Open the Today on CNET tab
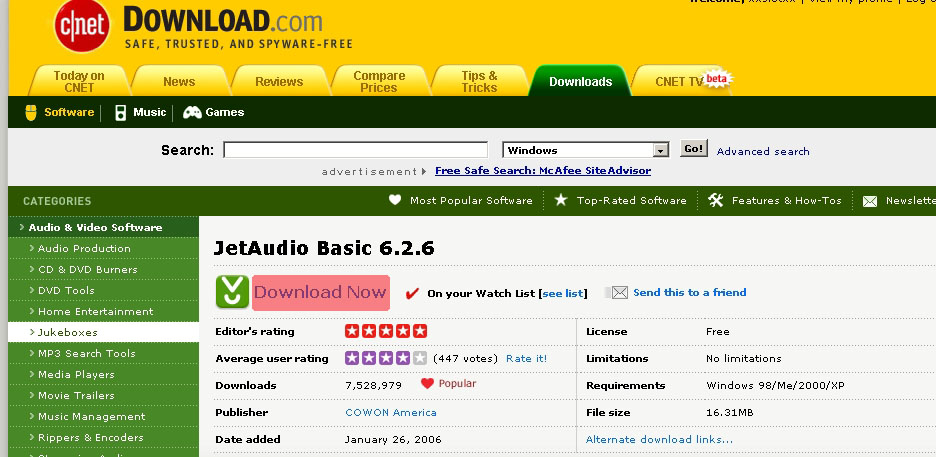936x457 pixels. [x=79, y=81]
